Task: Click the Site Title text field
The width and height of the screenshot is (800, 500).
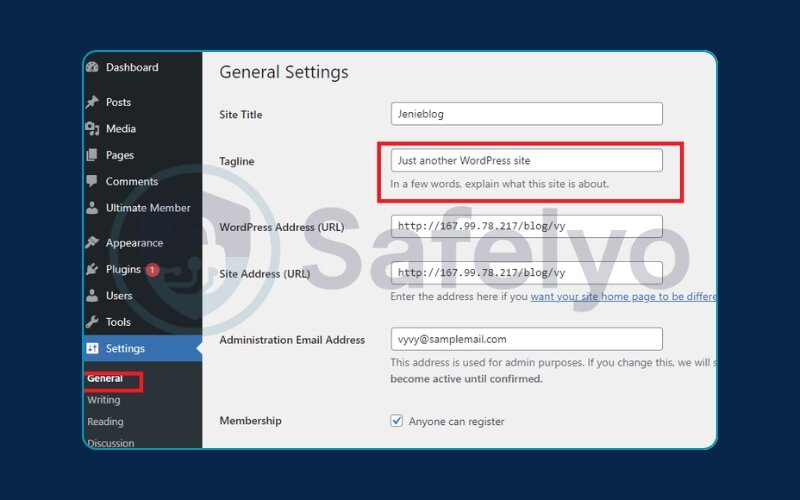Action: [526, 114]
